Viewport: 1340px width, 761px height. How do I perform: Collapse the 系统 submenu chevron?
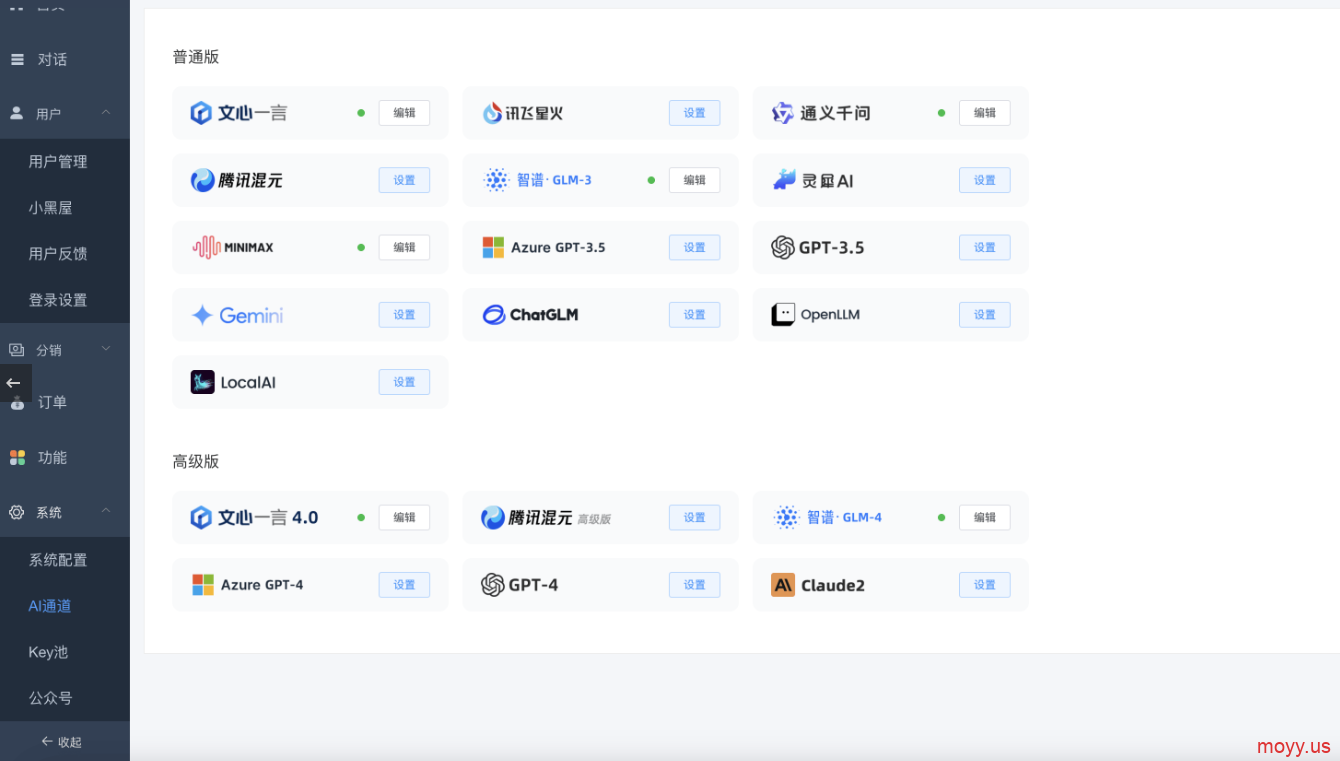click(x=106, y=511)
